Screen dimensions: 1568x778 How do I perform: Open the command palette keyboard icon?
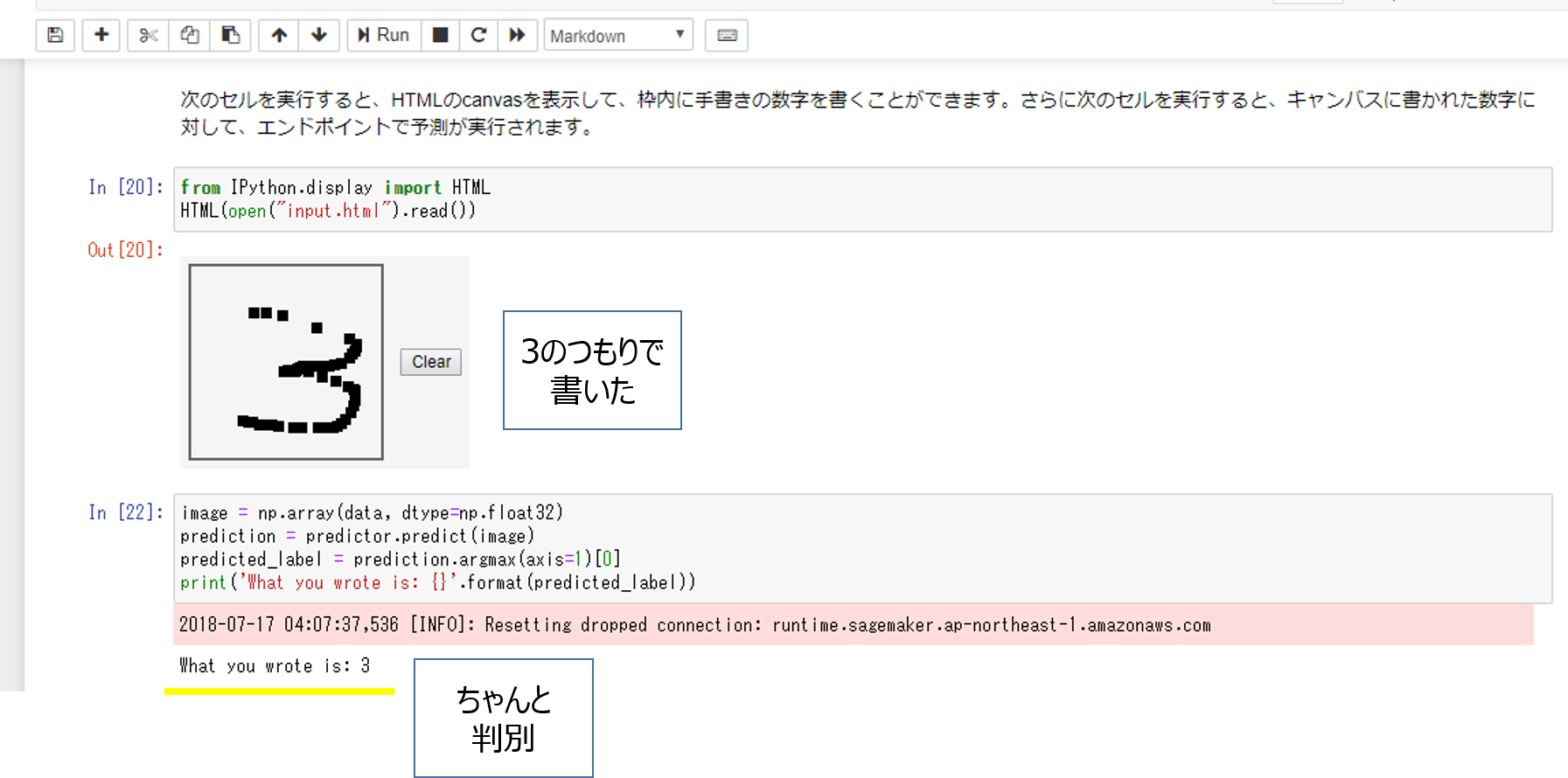[727, 35]
